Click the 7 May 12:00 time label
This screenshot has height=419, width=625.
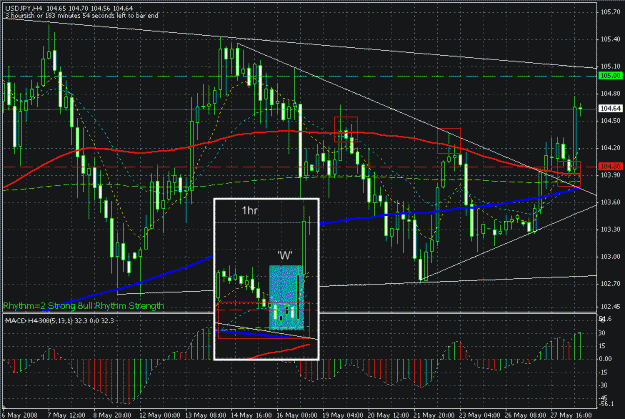click(x=66, y=415)
